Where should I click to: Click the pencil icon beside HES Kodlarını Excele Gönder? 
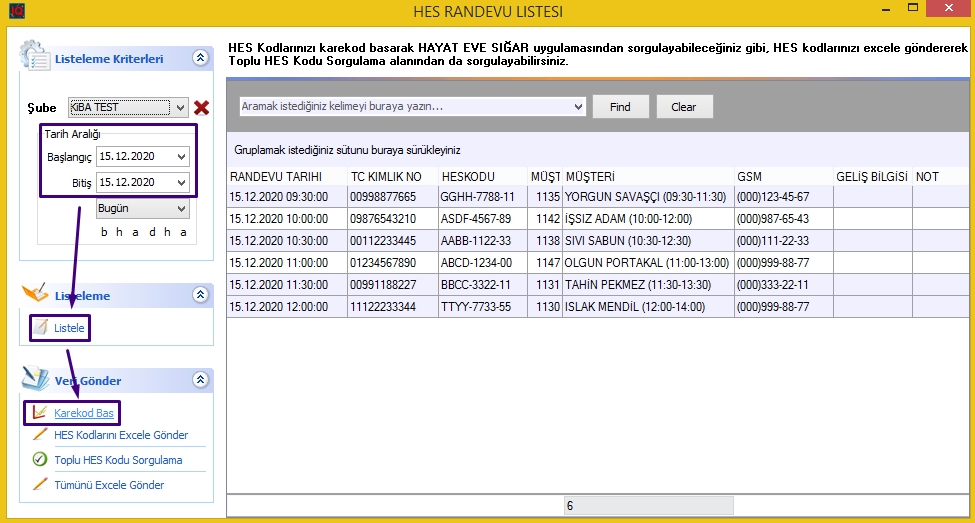(x=40, y=435)
